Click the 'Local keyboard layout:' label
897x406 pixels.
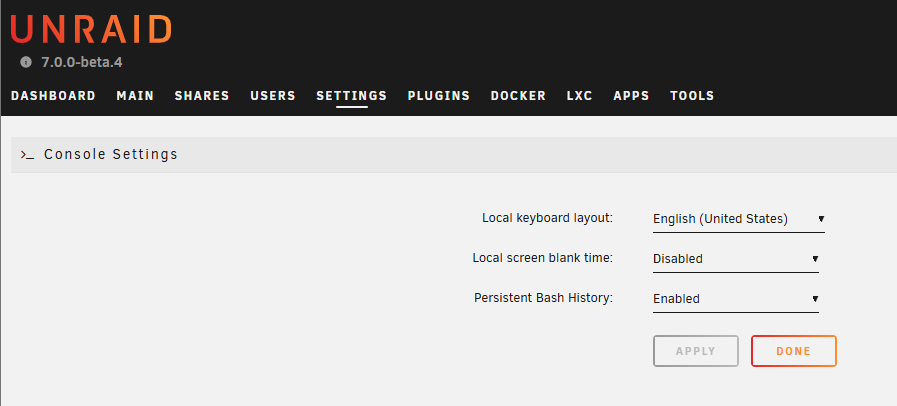coord(547,218)
